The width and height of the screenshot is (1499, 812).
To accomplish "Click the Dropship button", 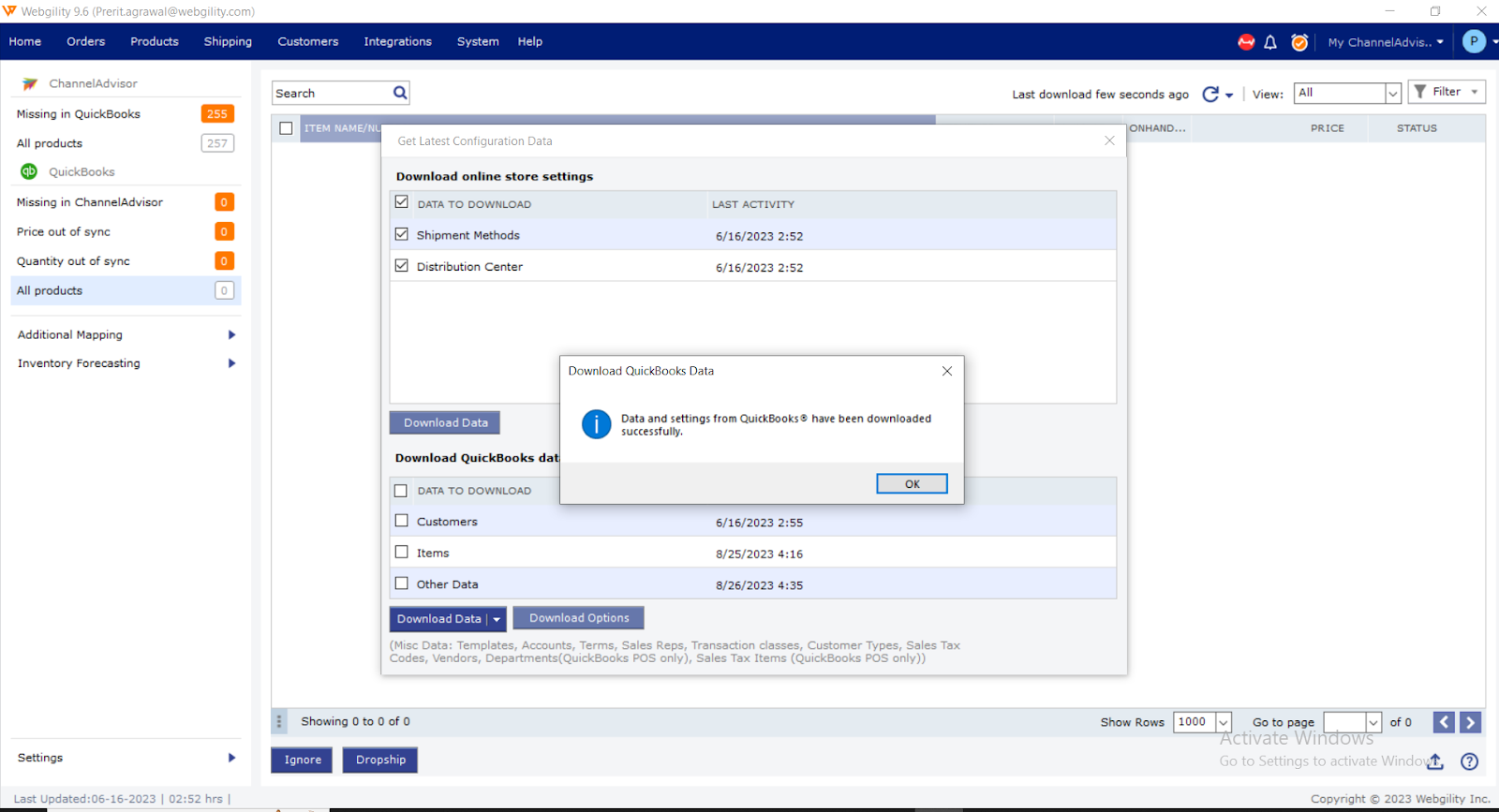I will click(380, 760).
